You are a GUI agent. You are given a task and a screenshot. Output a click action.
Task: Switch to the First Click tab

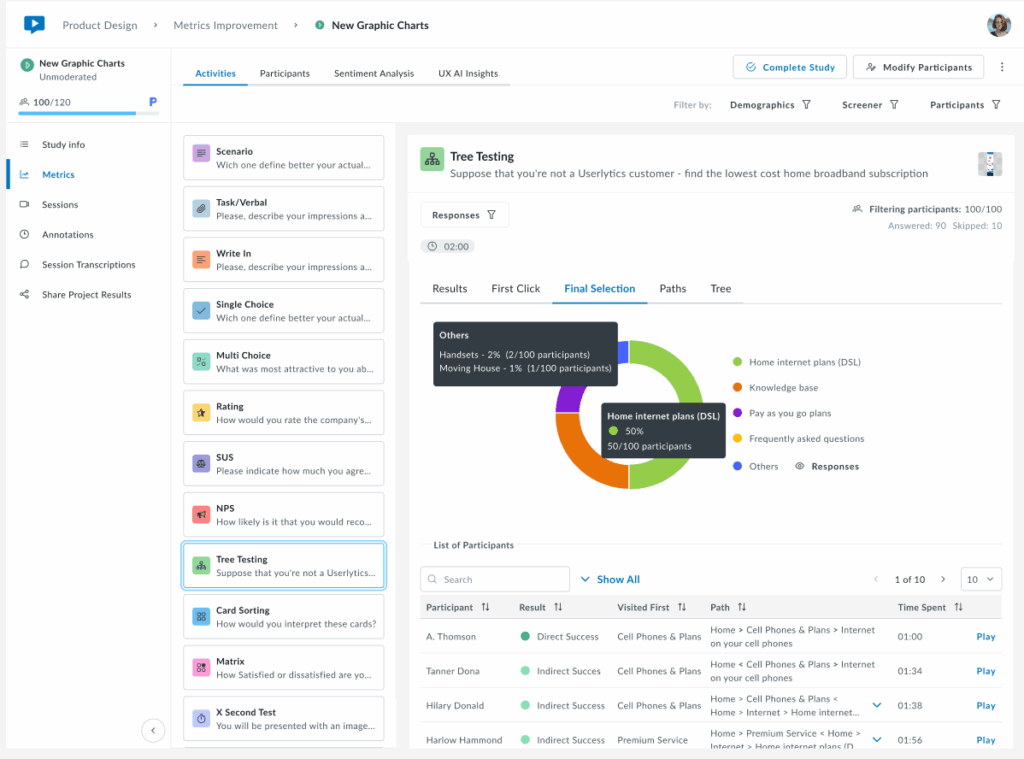pyautogui.click(x=515, y=289)
